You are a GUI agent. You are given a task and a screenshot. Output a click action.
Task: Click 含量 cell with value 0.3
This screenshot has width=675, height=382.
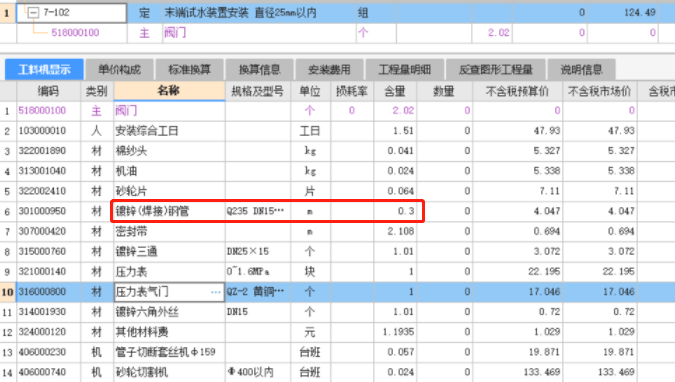pos(395,211)
